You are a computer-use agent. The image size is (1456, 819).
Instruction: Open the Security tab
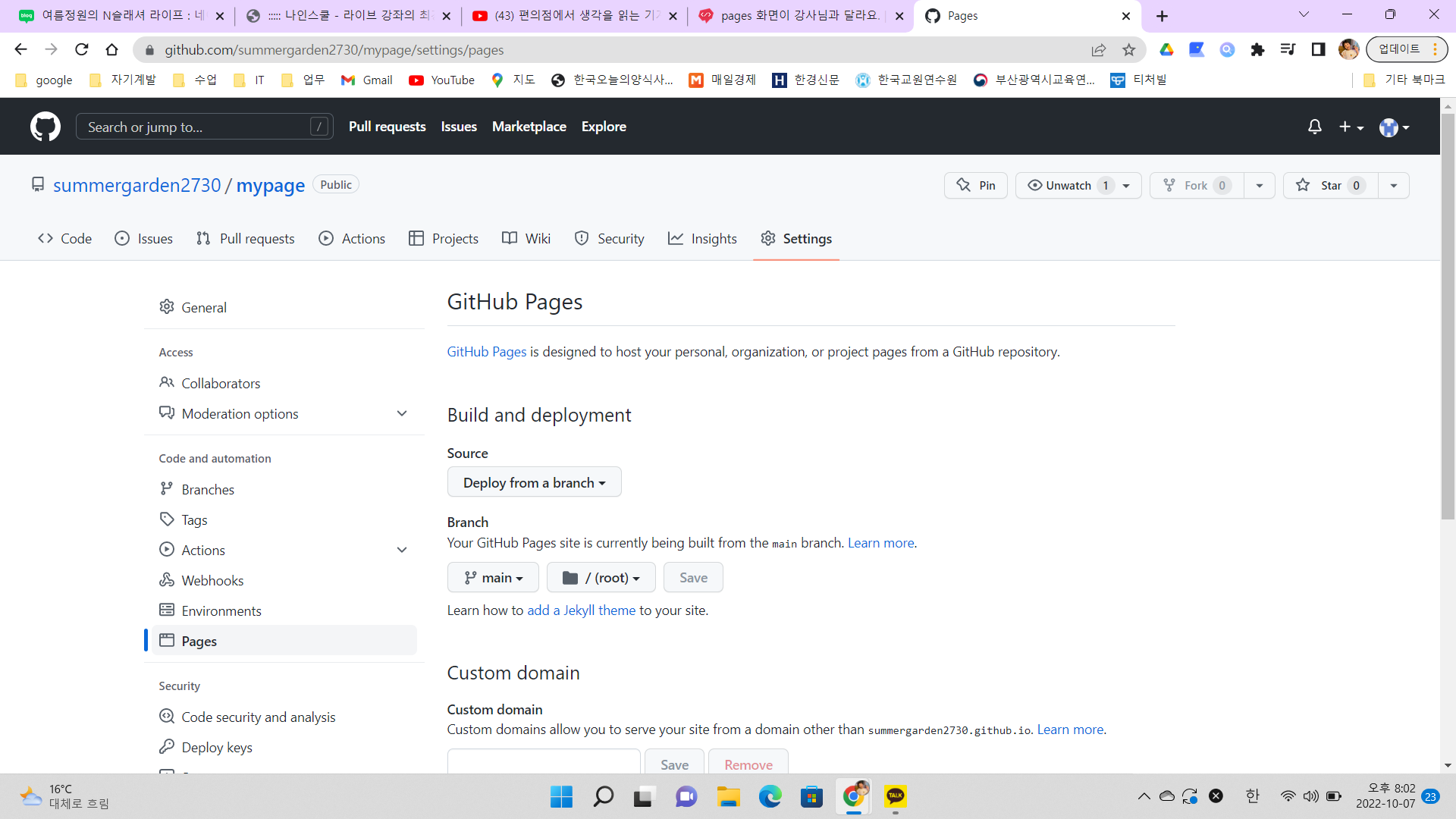click(x=610, y=239)
